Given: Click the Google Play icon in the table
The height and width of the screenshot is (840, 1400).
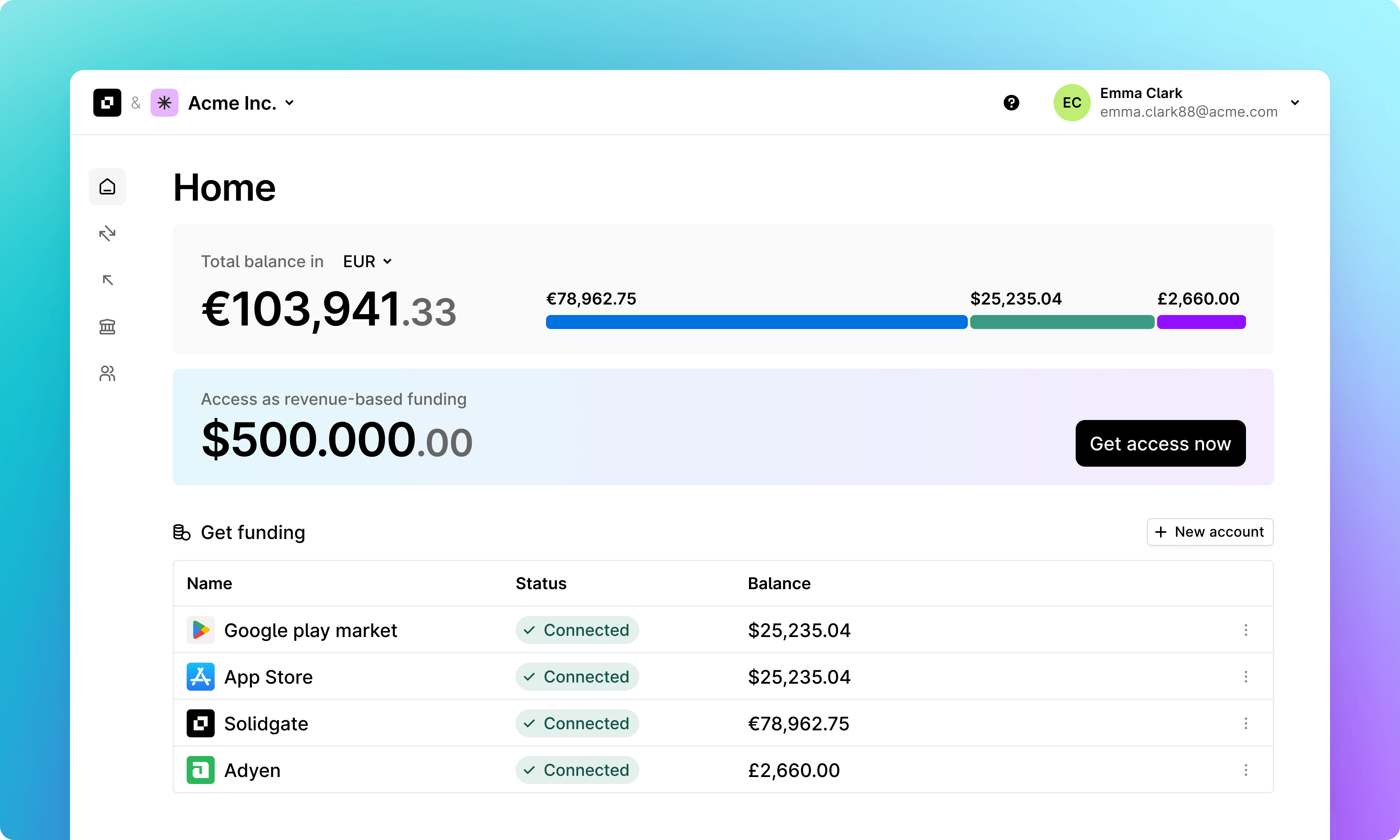Looking at the screenshot, I should (200, 630).
